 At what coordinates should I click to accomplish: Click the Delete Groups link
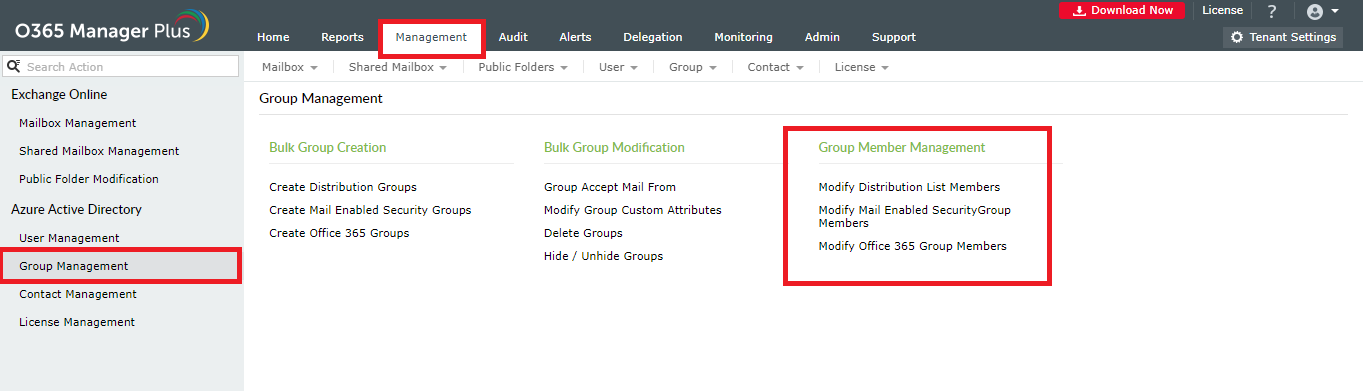point(583,233)
